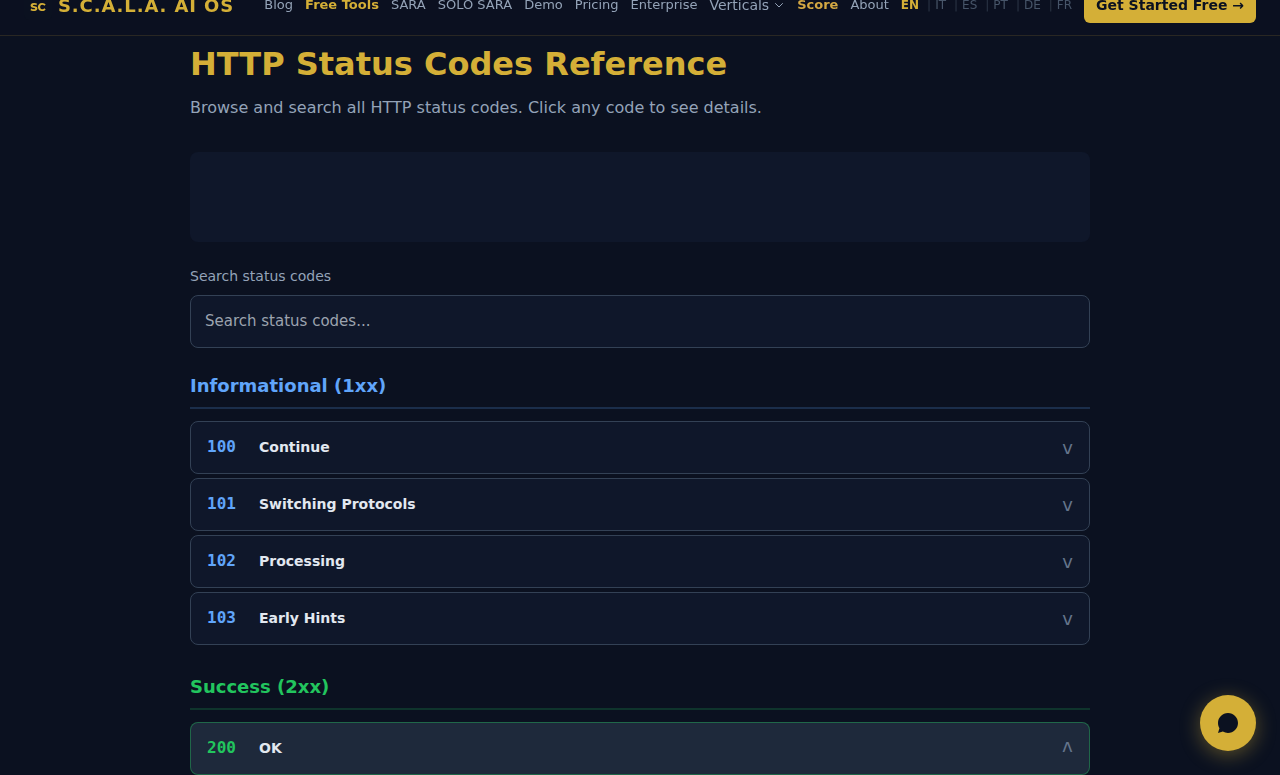
Task: Click the status code number 100
Action: click(221, 447)
